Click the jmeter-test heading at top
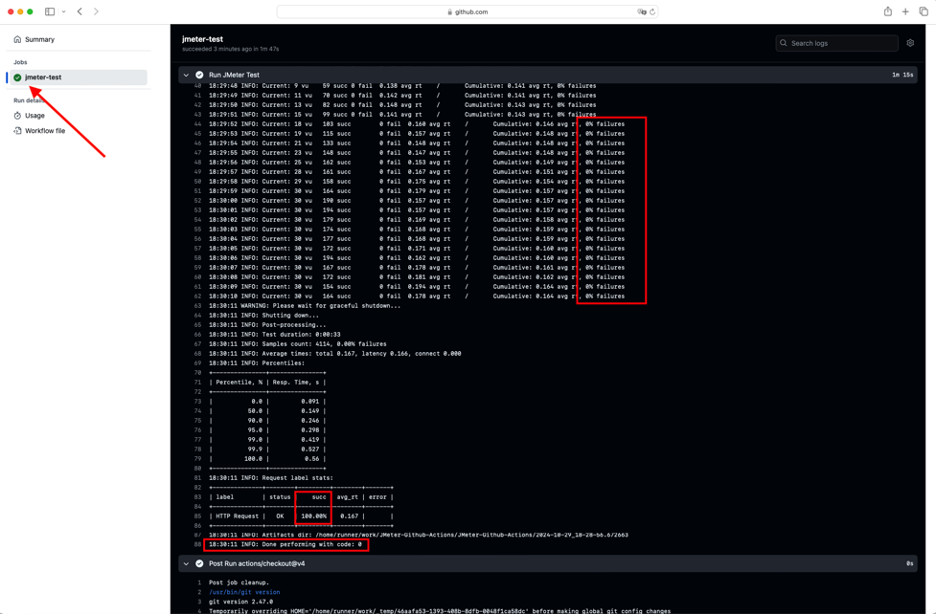Screen dimensions: 936x614 click(x=202, y=39)
